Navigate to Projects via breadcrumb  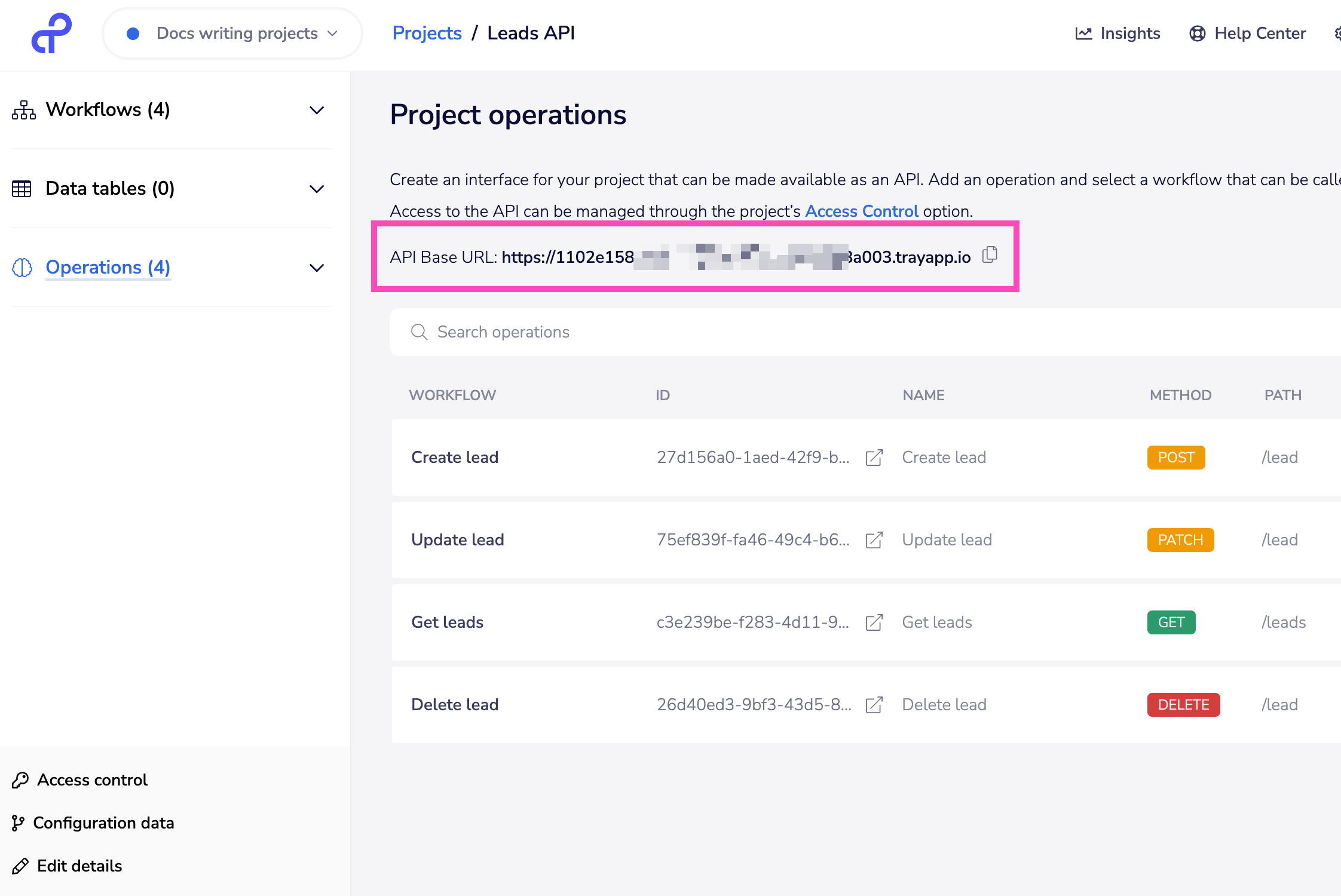pyautogui.click(x=427, y=33)
